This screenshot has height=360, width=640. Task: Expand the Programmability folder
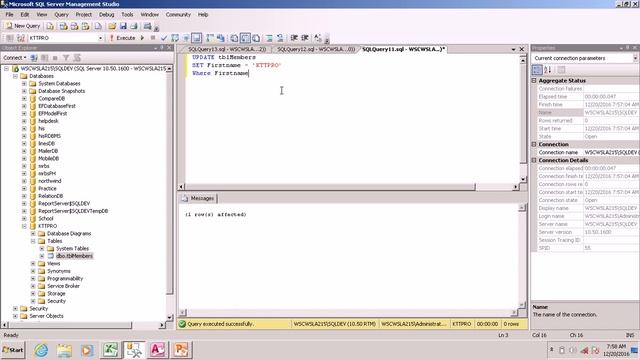point(33,278)
